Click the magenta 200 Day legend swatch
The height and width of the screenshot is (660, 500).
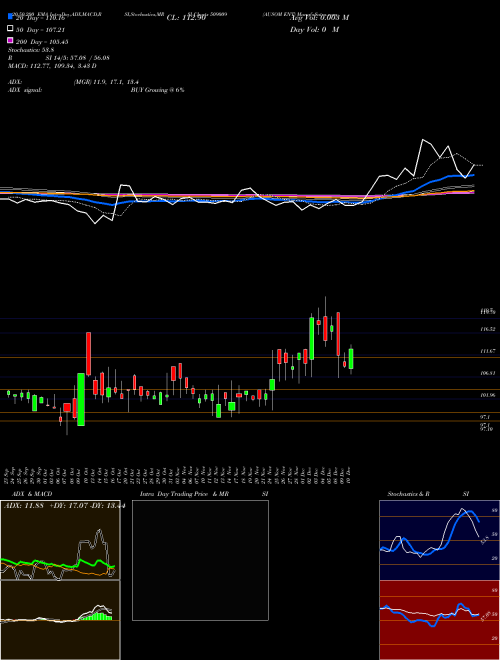(x=10, y=41)
